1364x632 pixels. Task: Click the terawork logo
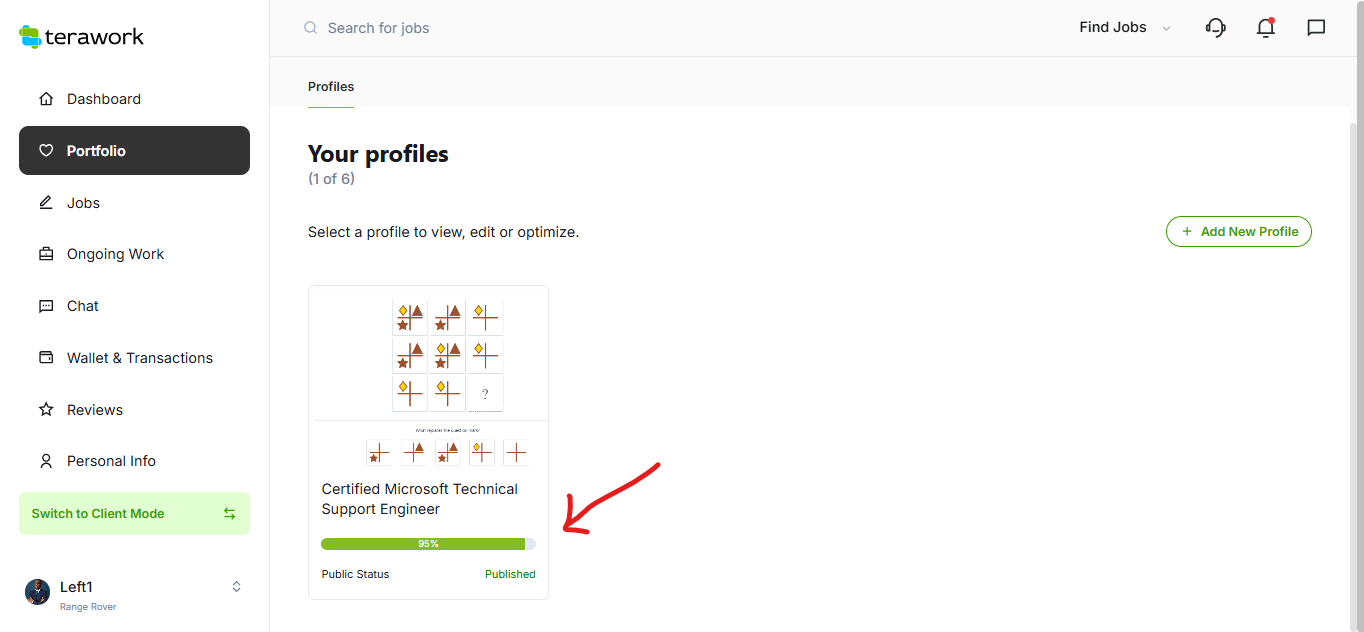coord(82,37)
